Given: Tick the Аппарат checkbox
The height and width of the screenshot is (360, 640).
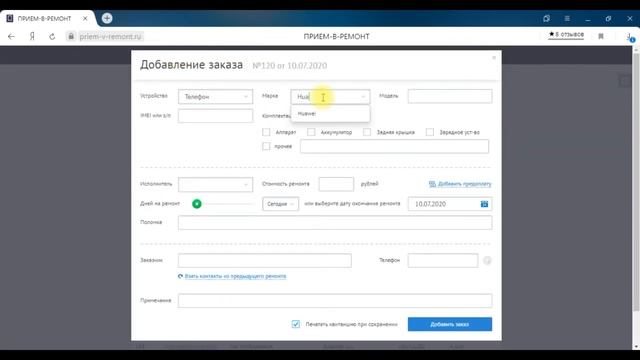Looking at the screenshot, I should 266,132.
